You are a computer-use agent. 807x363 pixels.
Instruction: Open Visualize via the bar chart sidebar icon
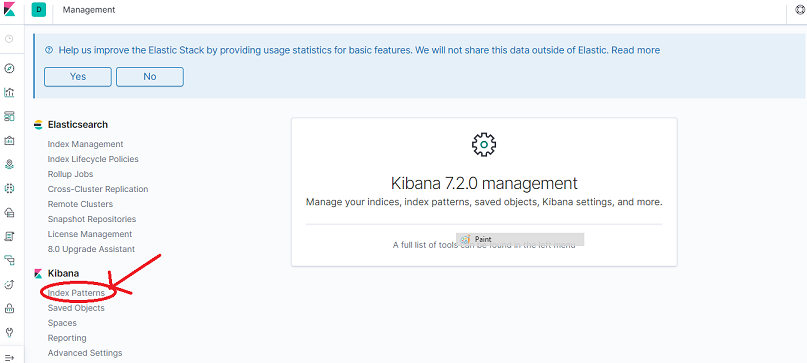tap(9, 93)
